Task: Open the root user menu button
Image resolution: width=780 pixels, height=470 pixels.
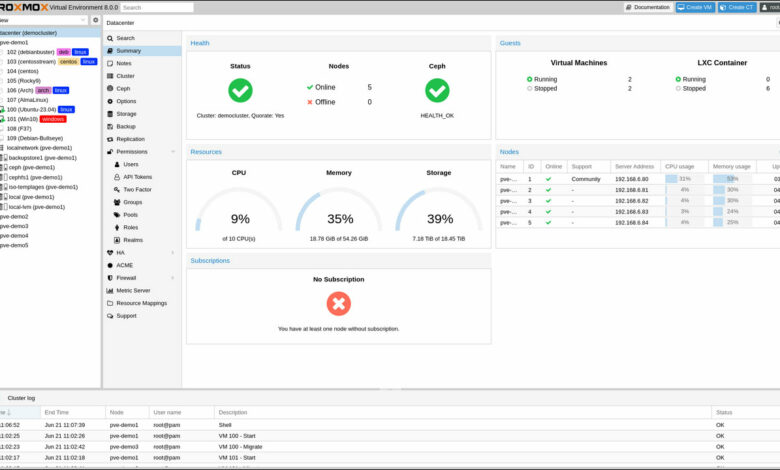Action: [770, 7]
